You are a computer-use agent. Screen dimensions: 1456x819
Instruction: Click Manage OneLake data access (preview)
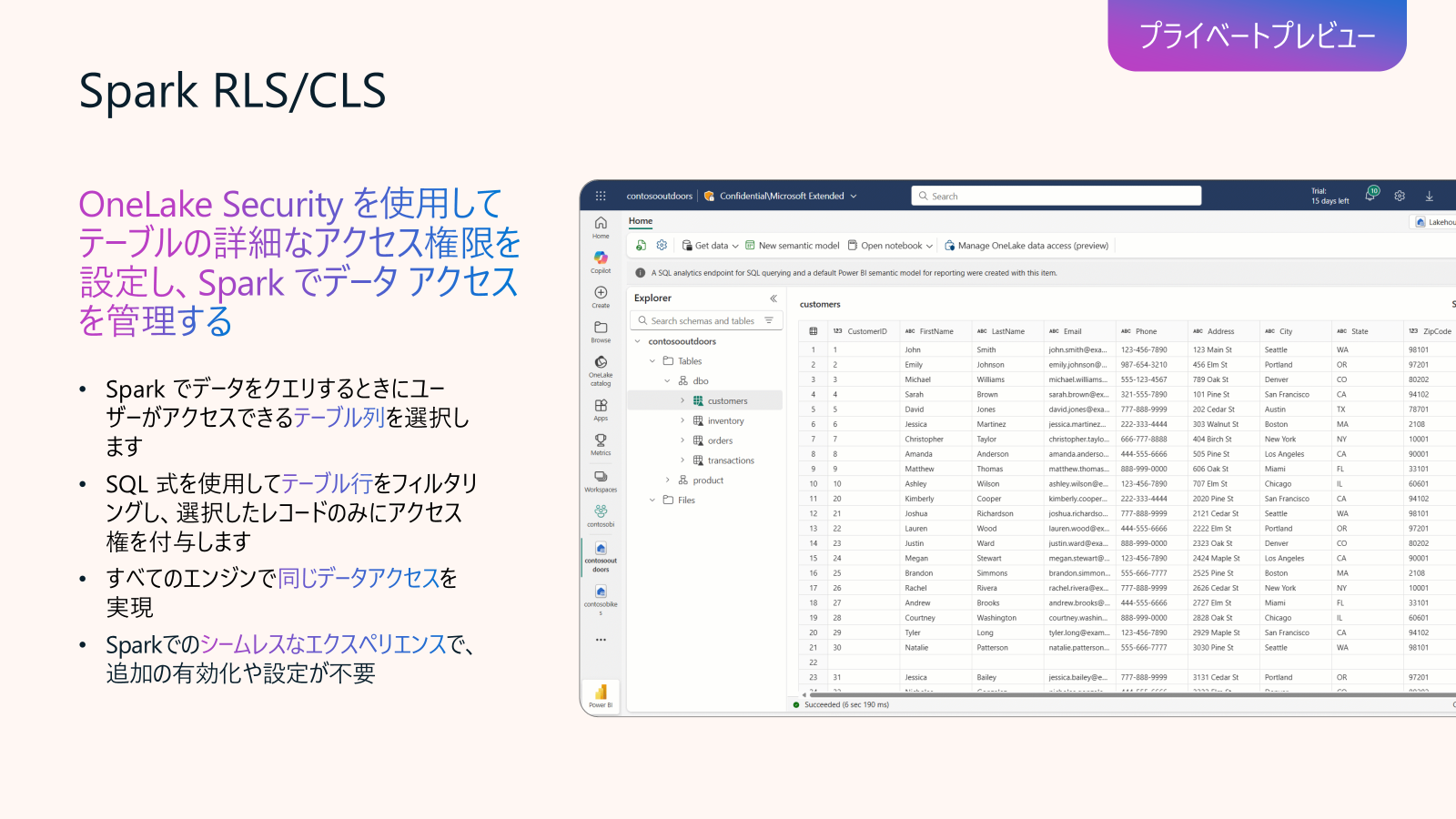click(x=1026, y=246)
